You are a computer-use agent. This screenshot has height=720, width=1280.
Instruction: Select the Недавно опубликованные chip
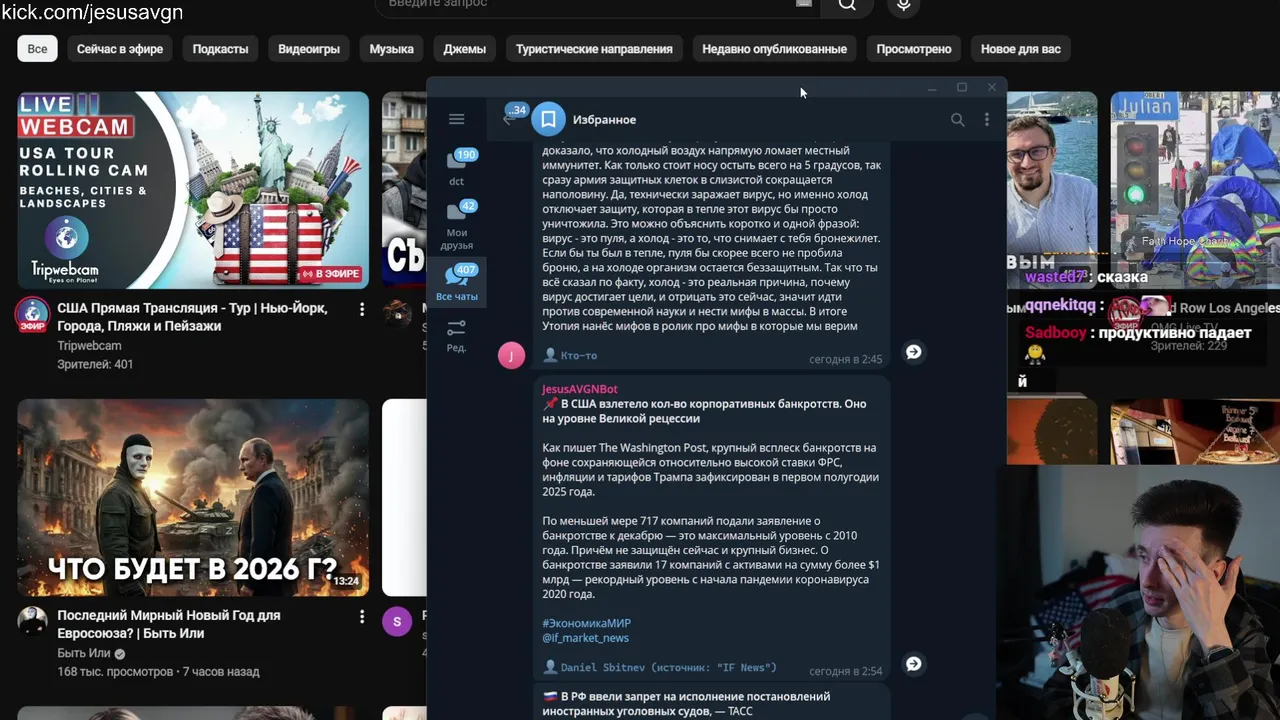[774, 49]
